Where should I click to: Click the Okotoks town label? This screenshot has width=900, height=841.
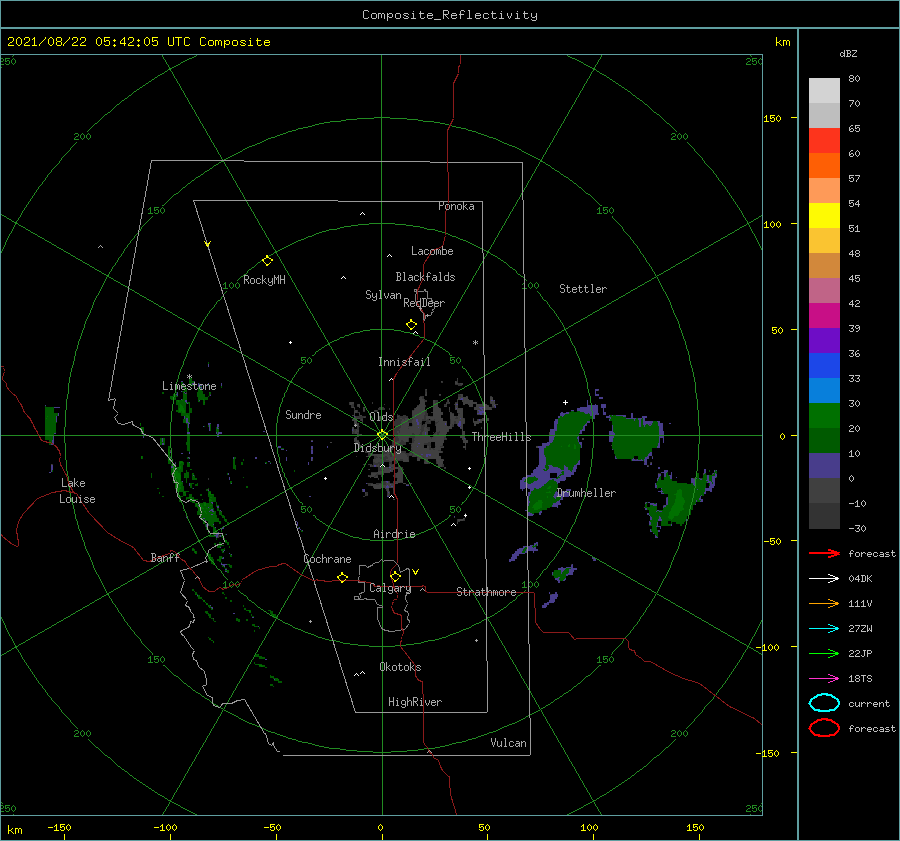click(x=401, y=667)
